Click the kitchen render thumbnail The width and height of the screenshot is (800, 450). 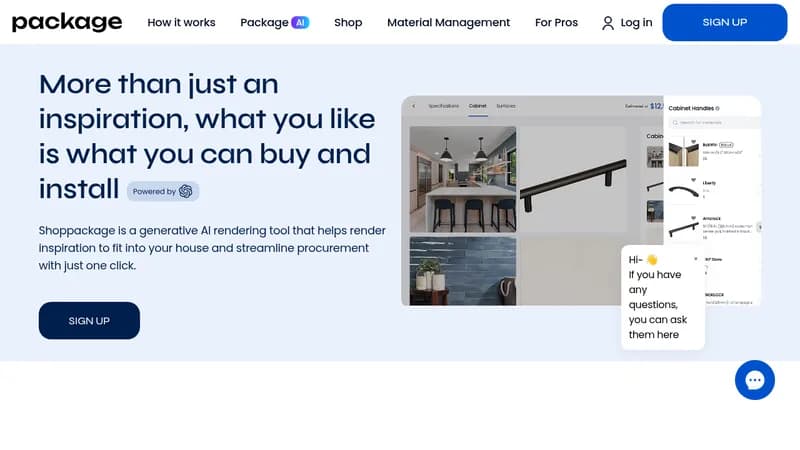(463, 179)
